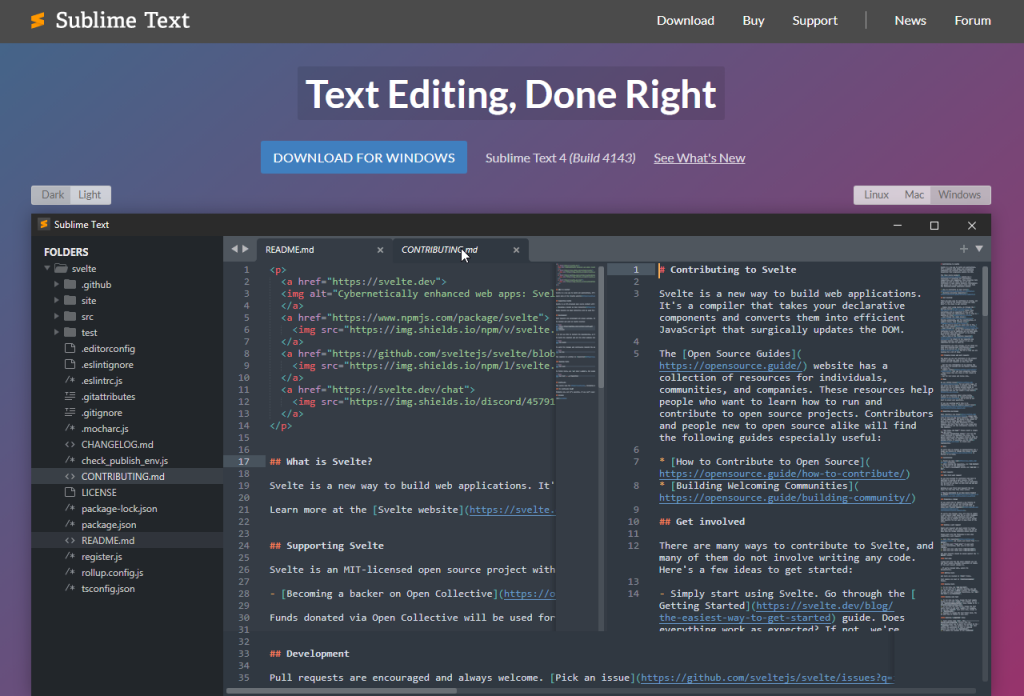Switch screenshot theme to Light

[90, 195]
